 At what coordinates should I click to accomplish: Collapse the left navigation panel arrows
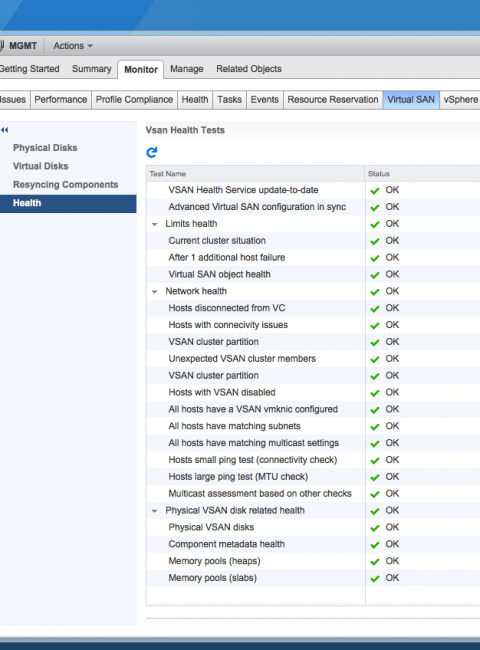5,130
